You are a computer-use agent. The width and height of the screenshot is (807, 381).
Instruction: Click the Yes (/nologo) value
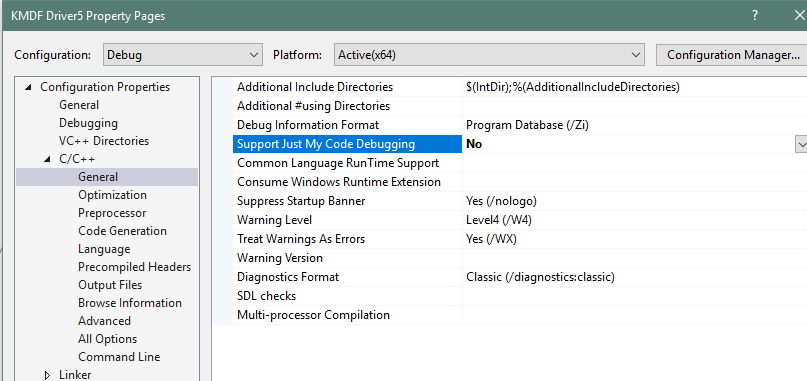pos(501,202)
